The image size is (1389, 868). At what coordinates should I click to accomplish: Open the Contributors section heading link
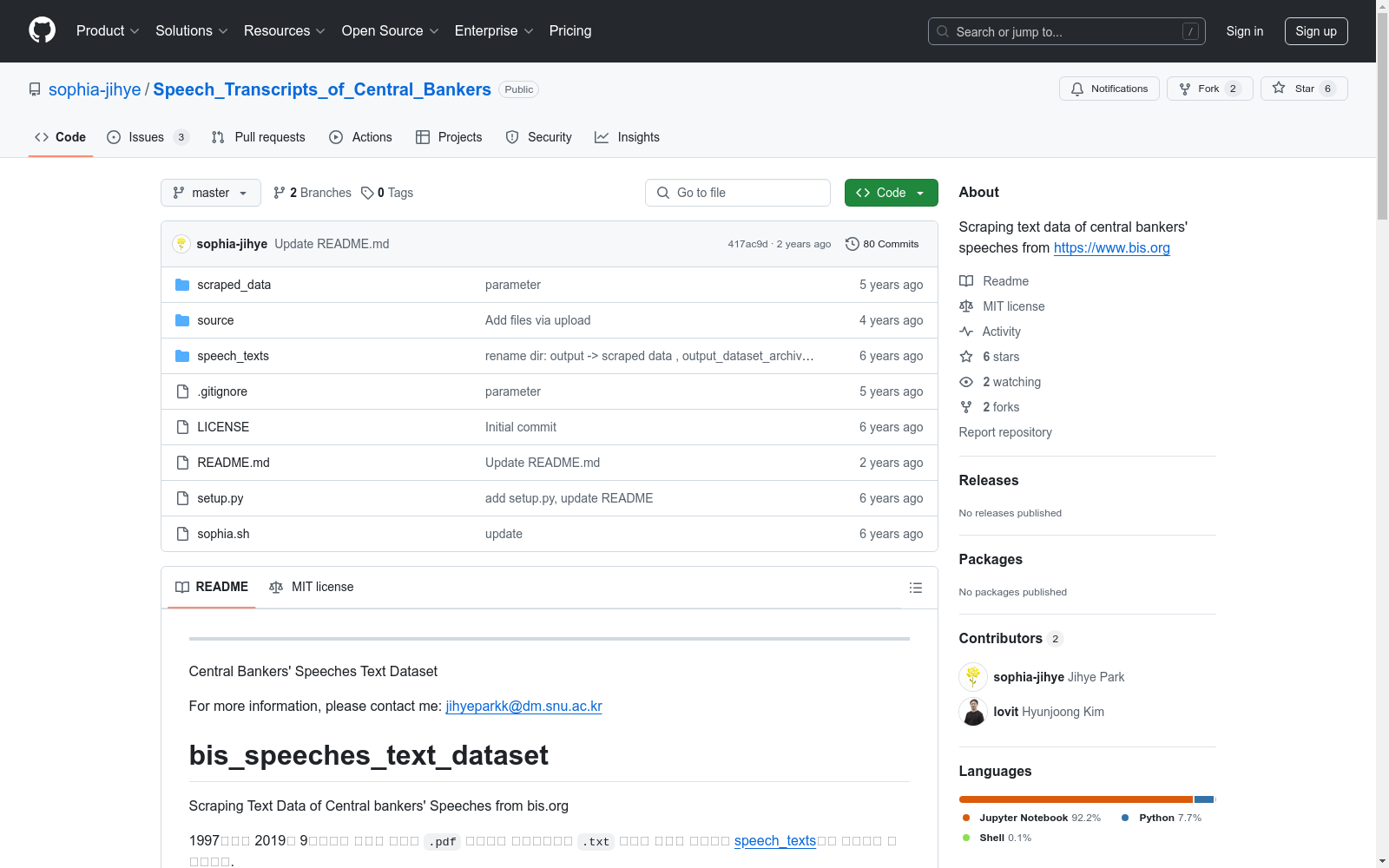1010,639
